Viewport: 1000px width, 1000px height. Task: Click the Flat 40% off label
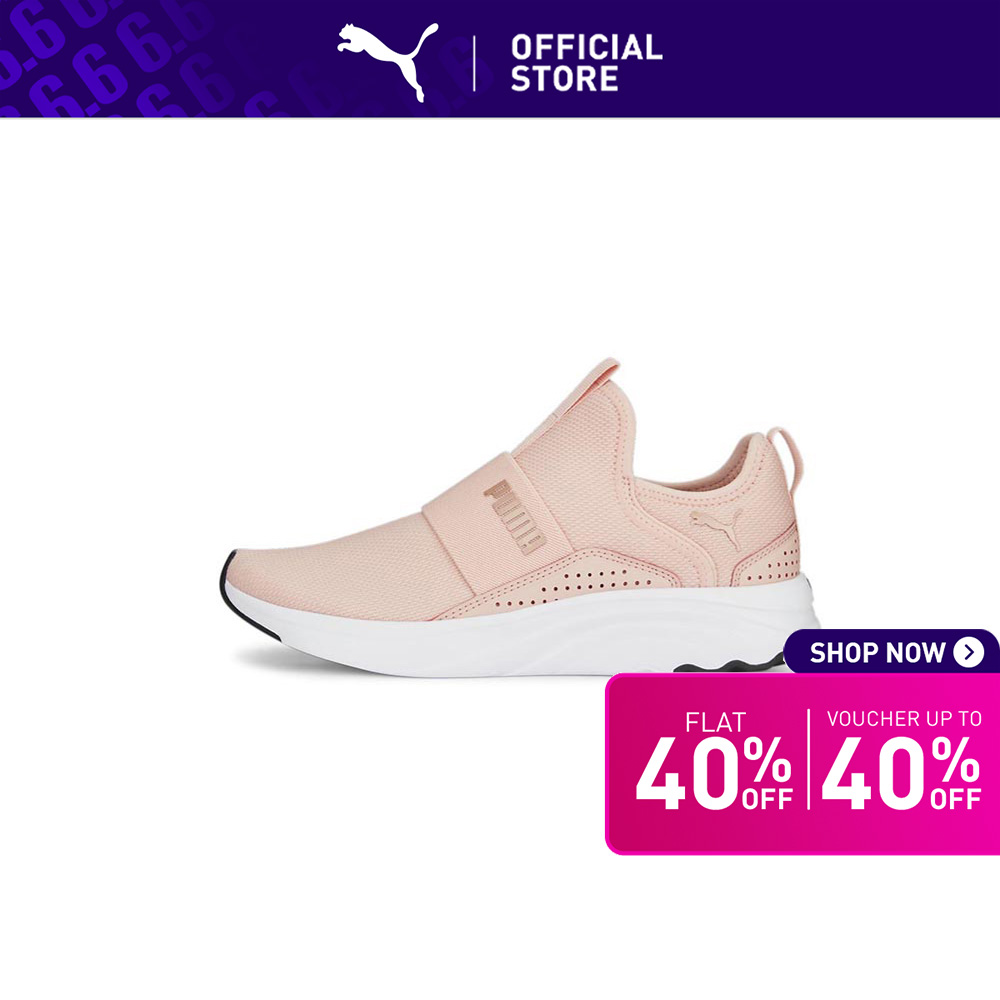click(x=714, y=760)
